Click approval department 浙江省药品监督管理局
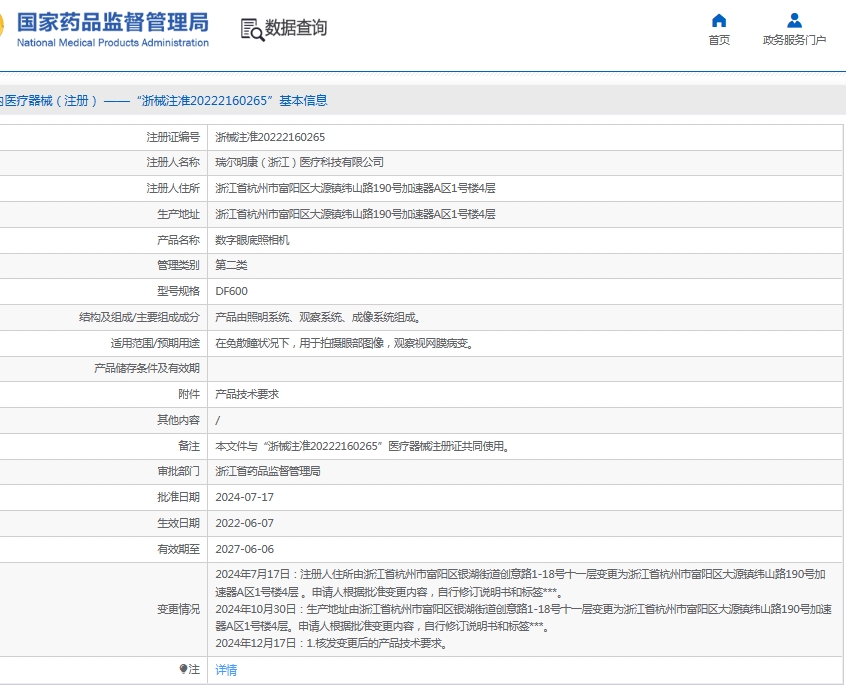 (268, 471)
